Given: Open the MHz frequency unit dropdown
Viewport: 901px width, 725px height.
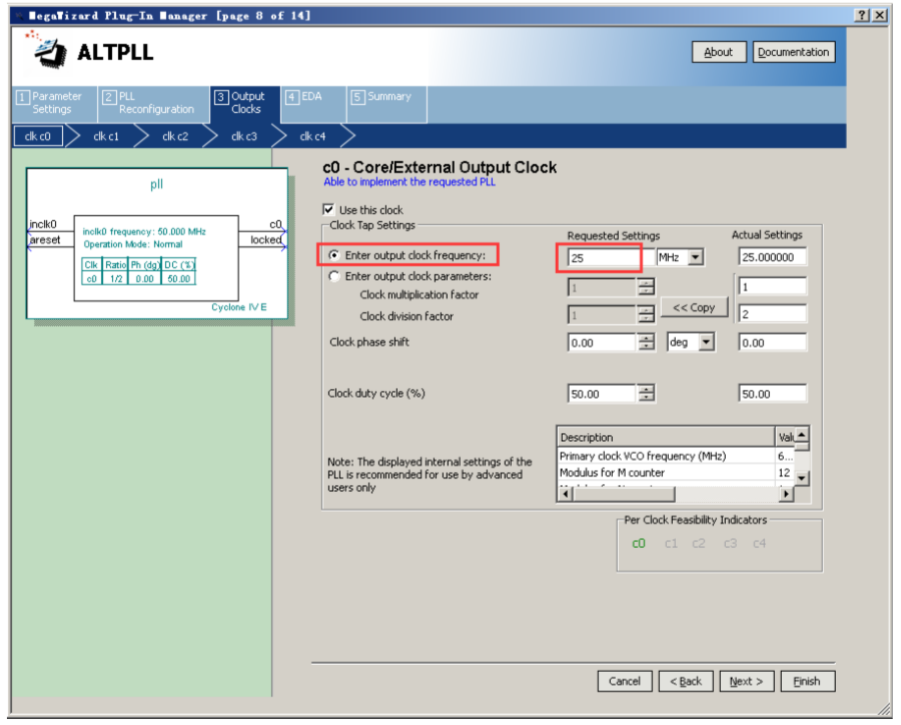Looking at the screenshot, I should pyautogui.click(x=696, y=257).
